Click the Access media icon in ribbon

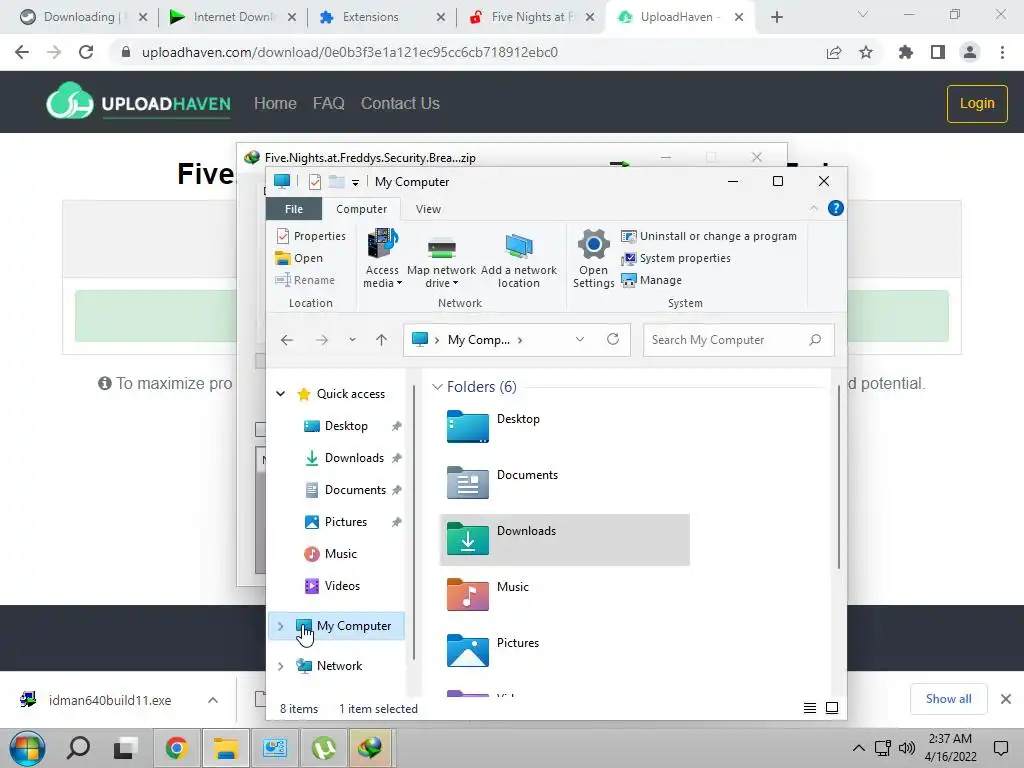coord(382,243)
